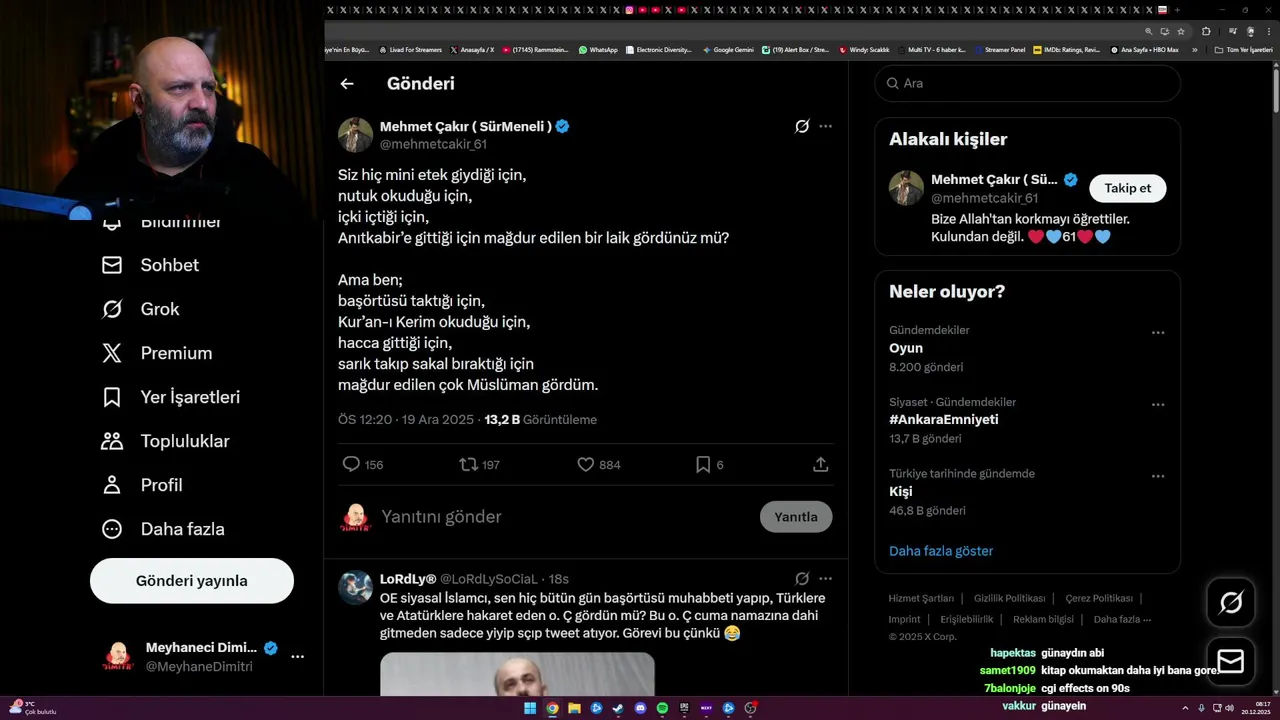Open Epic Games launcher from the taskbar
The width and height of the screenshot is (1280, 720).
(x=684, y=708)
